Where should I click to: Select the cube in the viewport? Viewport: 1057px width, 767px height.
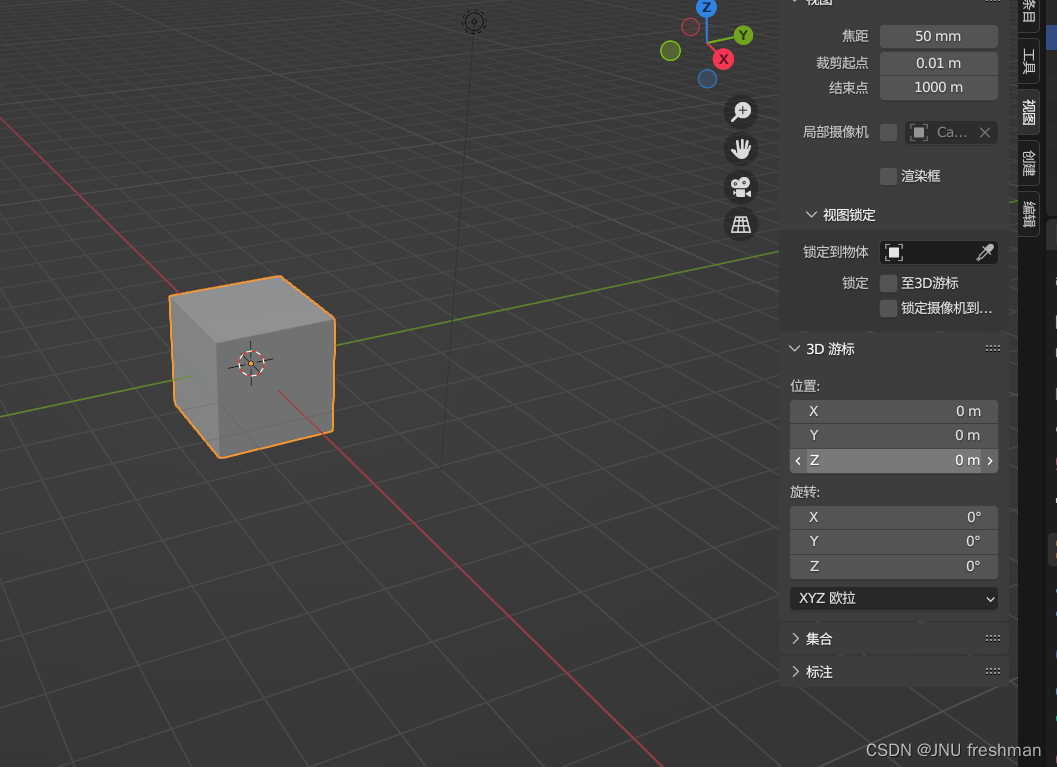(252, 367)
